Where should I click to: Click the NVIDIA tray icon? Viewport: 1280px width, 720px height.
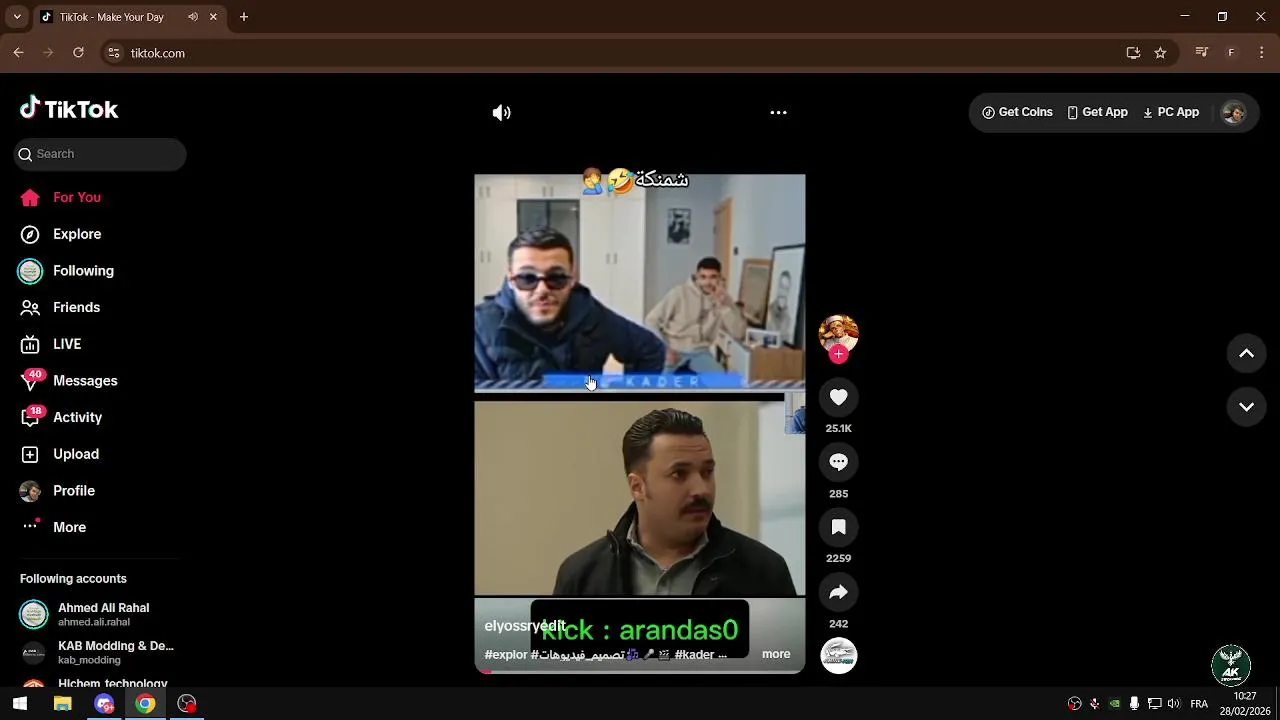[x=1114, y=704]
